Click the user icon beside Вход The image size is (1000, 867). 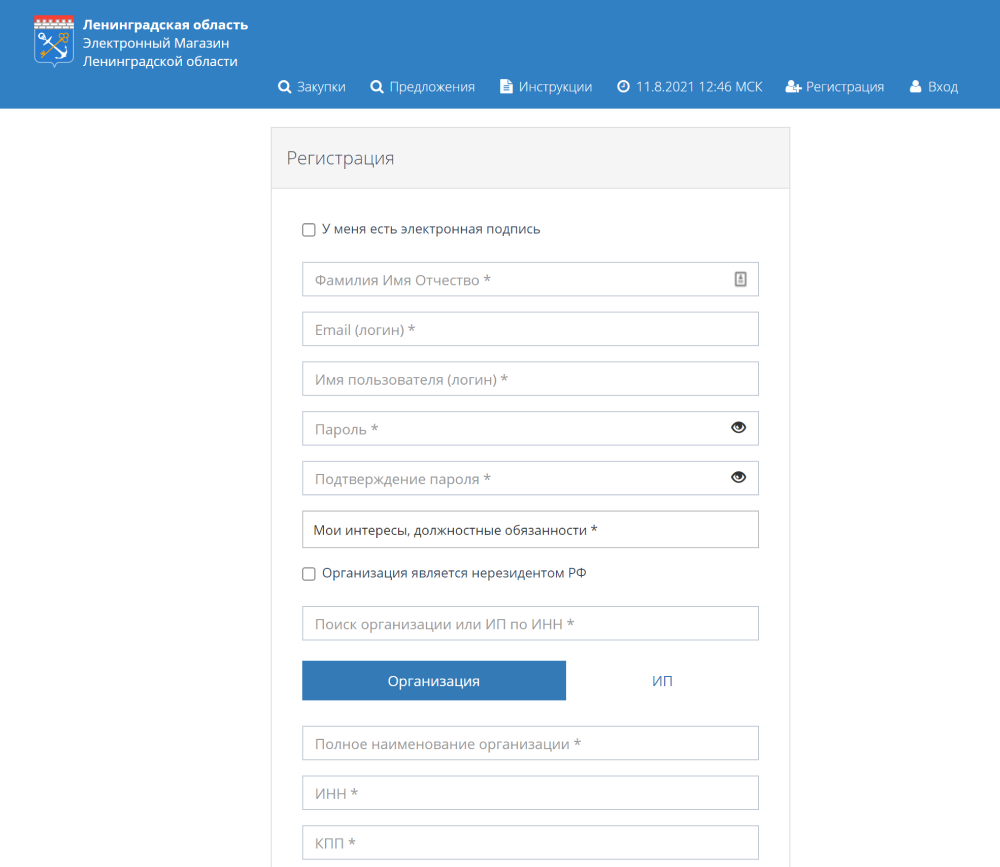(x=915, y=86)
